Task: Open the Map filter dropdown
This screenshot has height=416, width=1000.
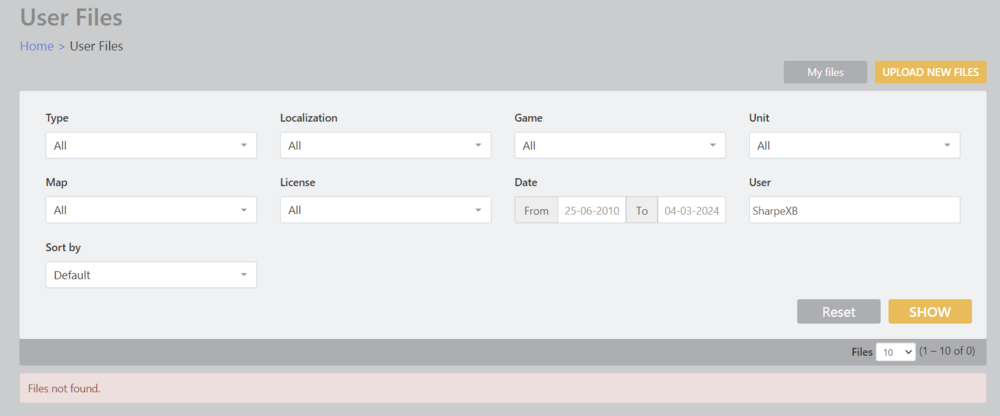Action: coord(150,210)
